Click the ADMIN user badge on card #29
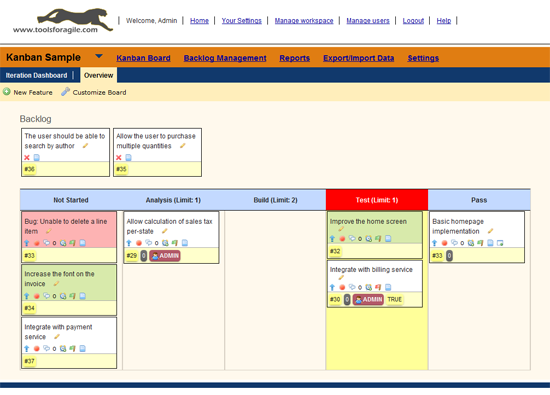Image resolution: width=550 pixels, height=395 pixels. tap(165, 256)
